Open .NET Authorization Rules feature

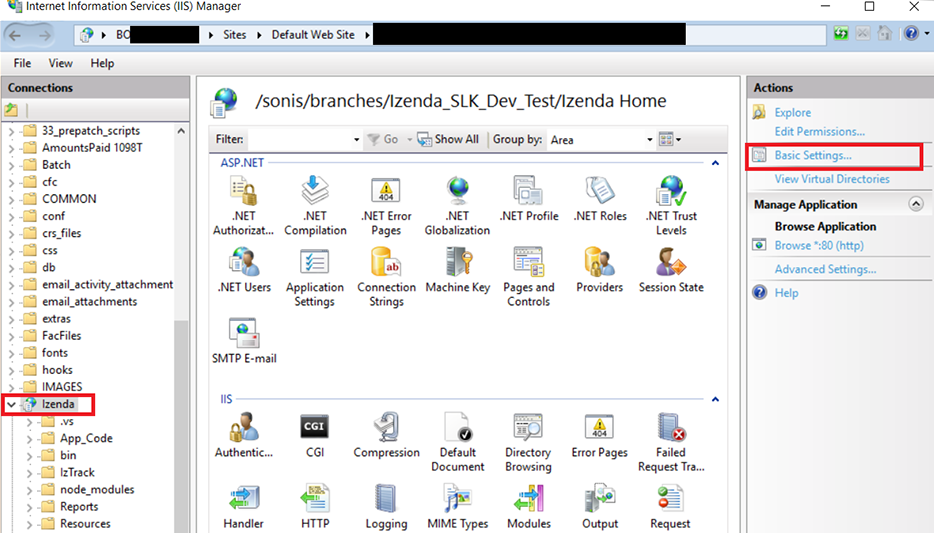pos(243,206)
